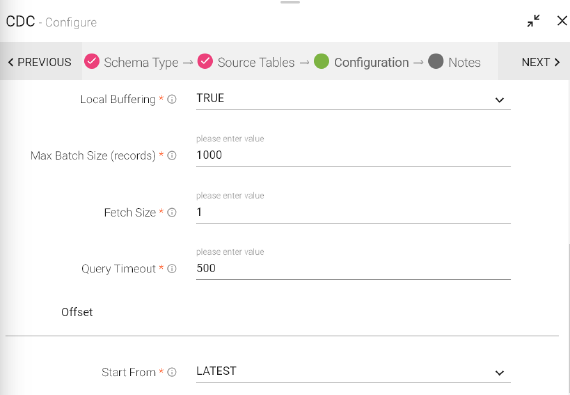Click the info icon next to Max Batch Size
This screenshot has width=570, height=395.
click(x=172, y=156)
